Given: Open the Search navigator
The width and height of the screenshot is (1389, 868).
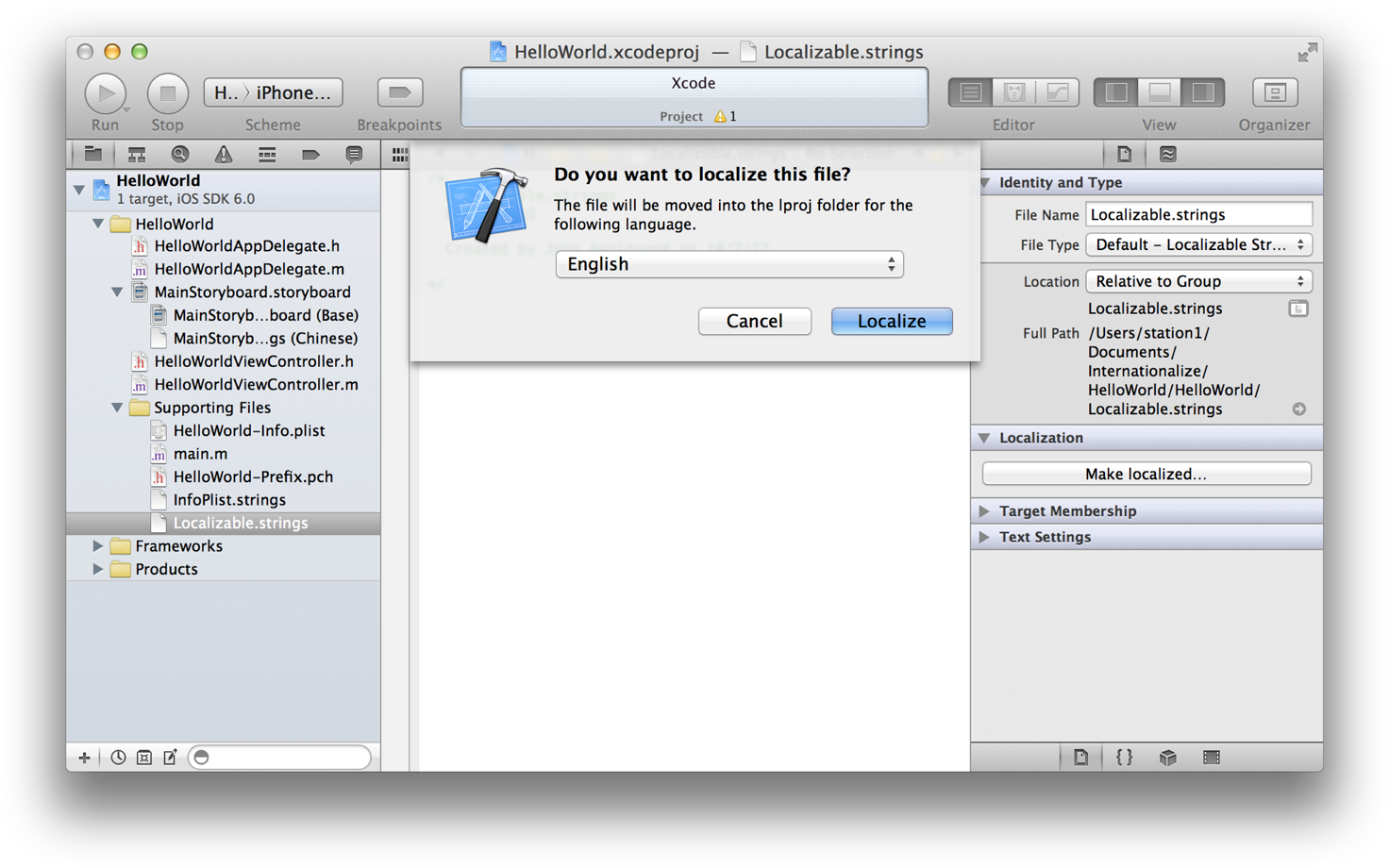Looking at the screenshot, I should tap(179, 154).
